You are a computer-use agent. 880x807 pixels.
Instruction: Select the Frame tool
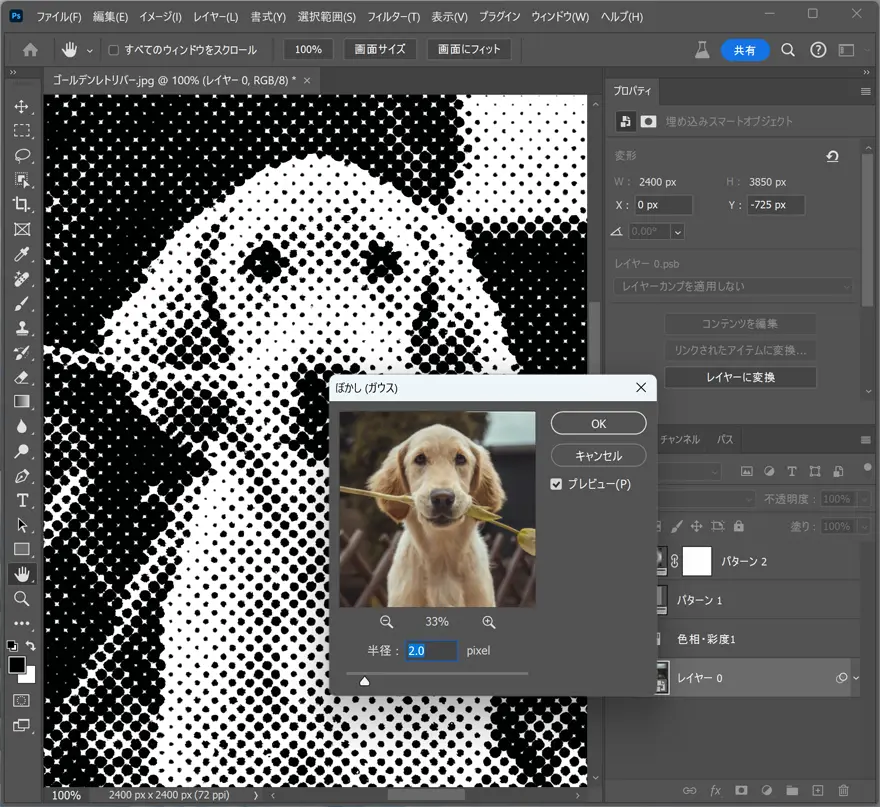click(22, 230)
